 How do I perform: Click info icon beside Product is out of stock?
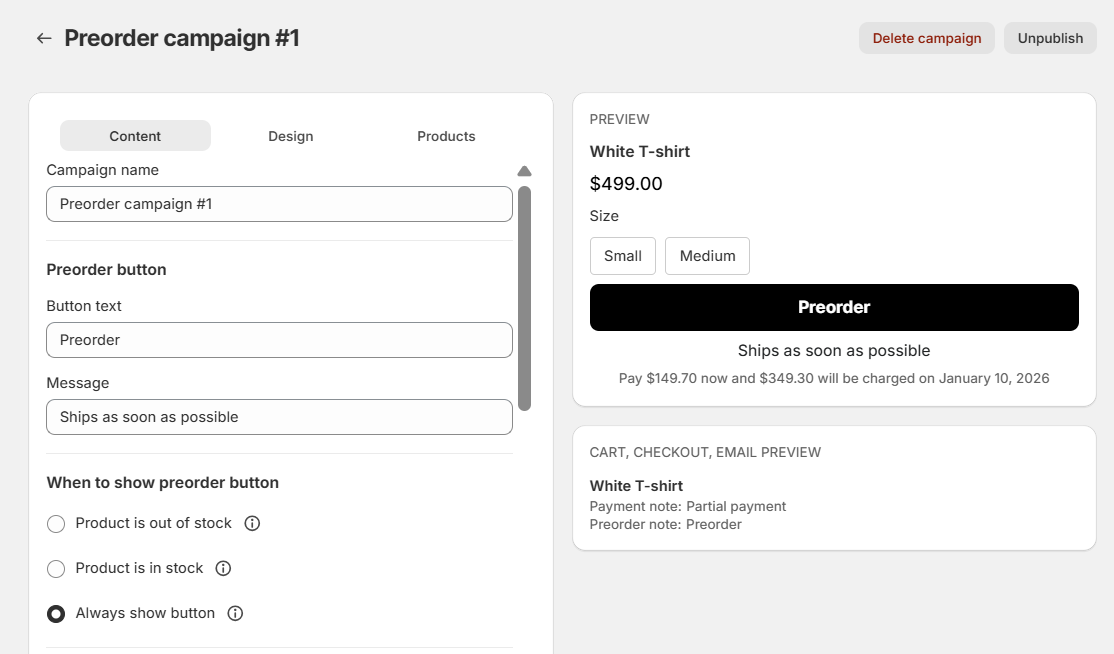click(x=252, y=523)
